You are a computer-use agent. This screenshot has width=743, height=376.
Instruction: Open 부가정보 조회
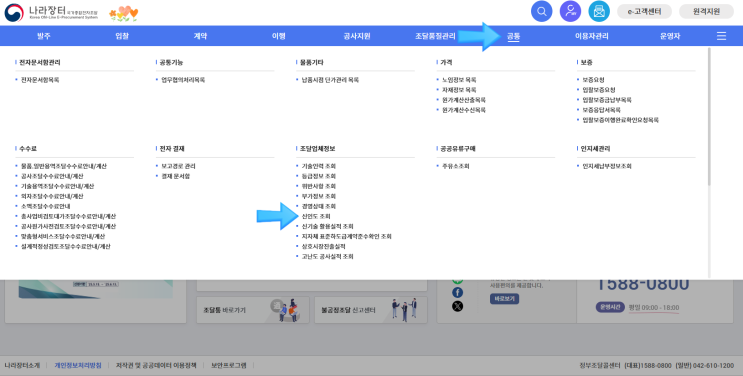pos(318,196)
